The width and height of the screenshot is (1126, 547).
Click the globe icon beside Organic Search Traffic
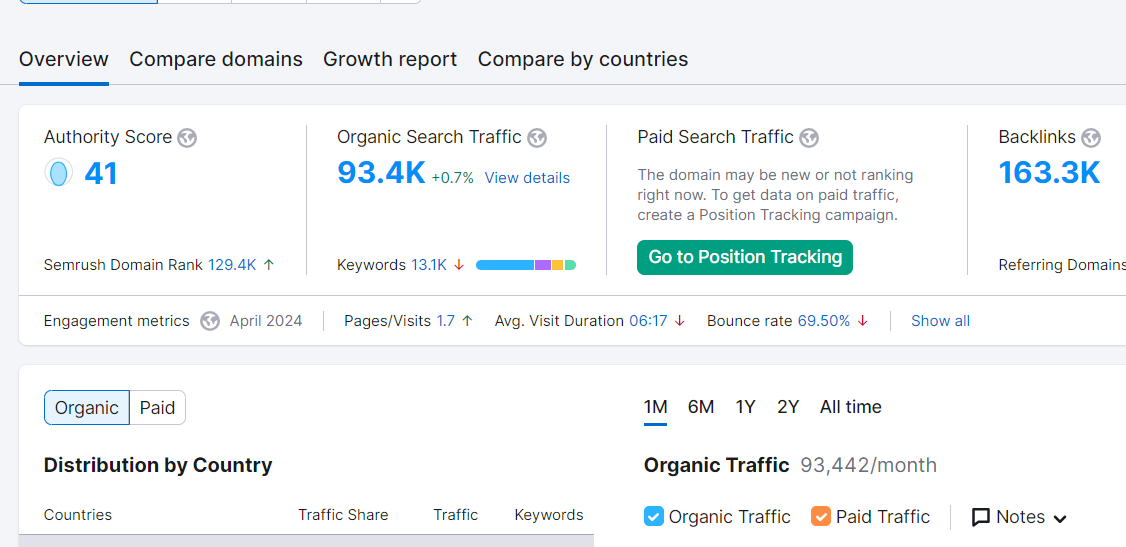click(x=536, y=138)
